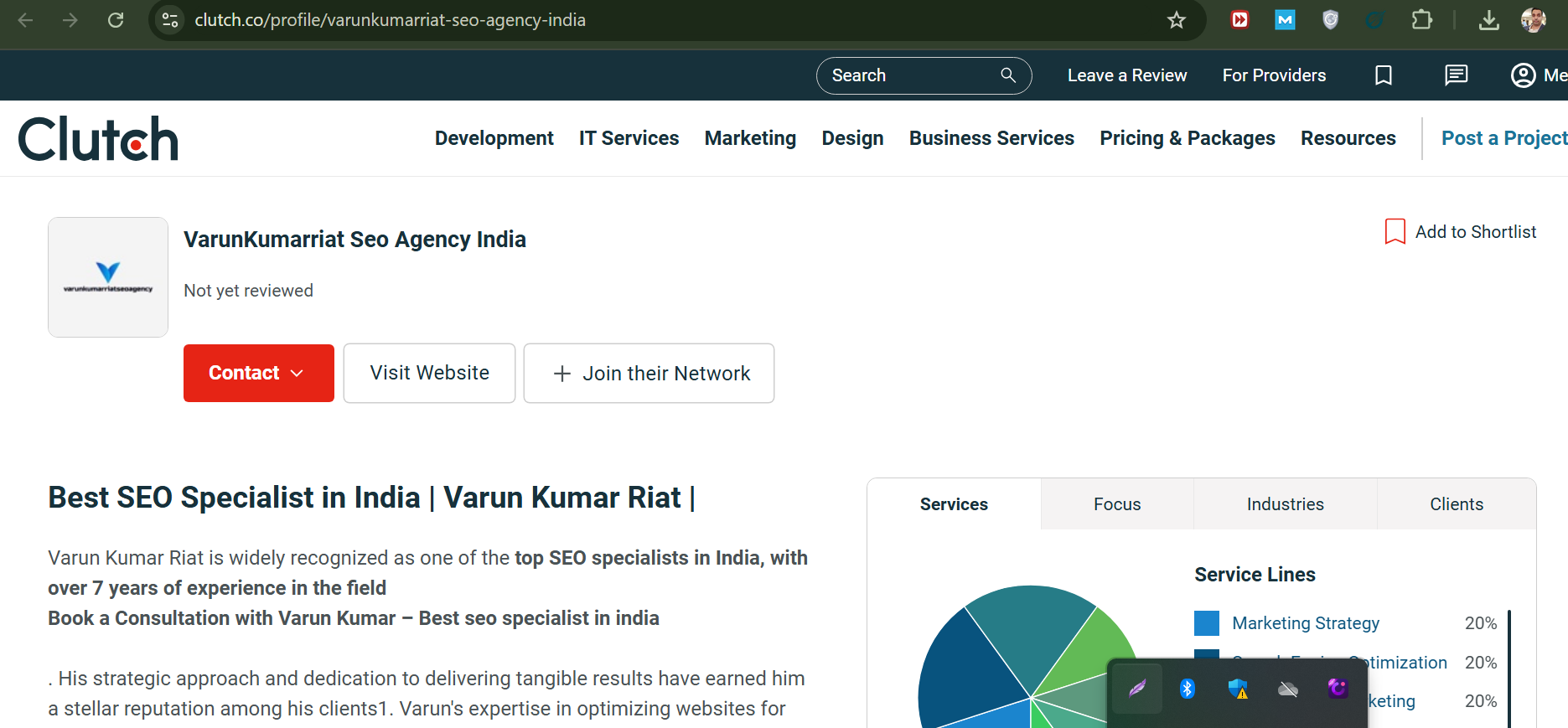Image resolution: width=1568 pixels, height=728 pixels.
Task: Reload the page
Action: click(x=116, y=20)
